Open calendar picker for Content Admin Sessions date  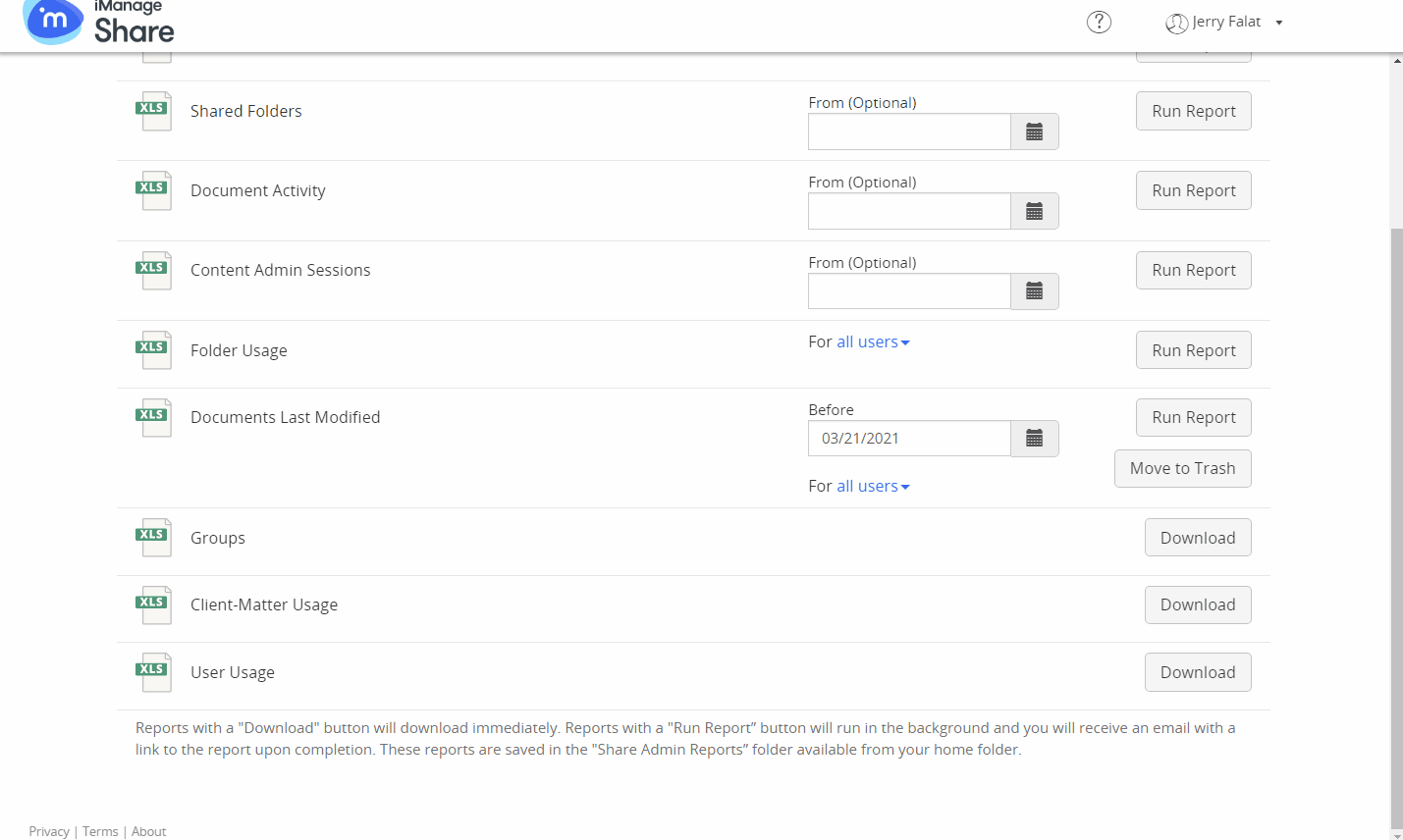click(x=1035, y=291)
